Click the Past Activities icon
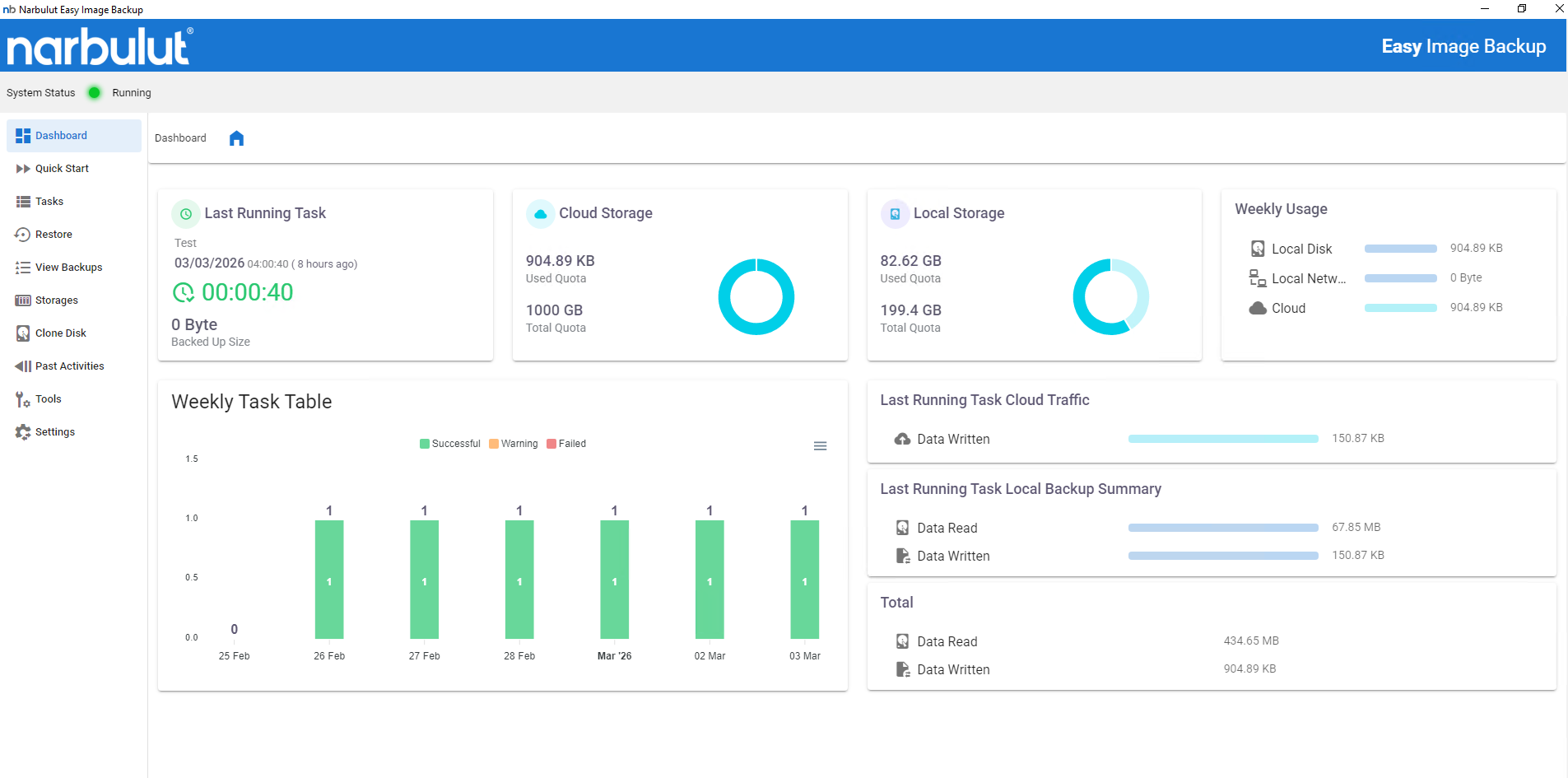 coord(23,366)
